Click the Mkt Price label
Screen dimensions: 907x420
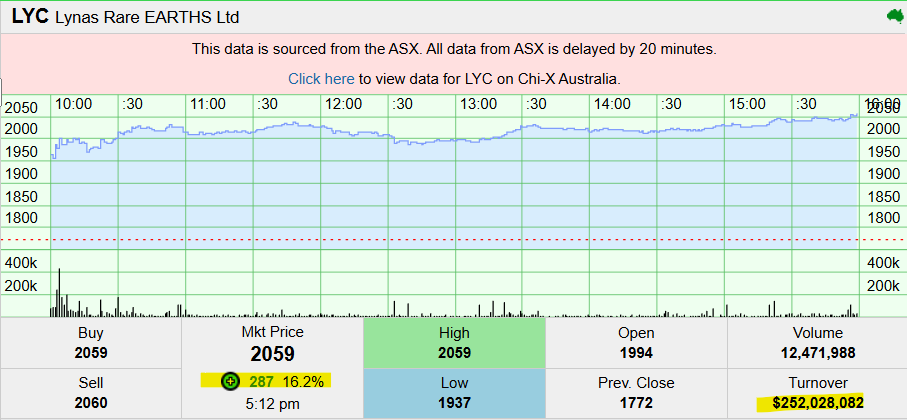[272, 332]
